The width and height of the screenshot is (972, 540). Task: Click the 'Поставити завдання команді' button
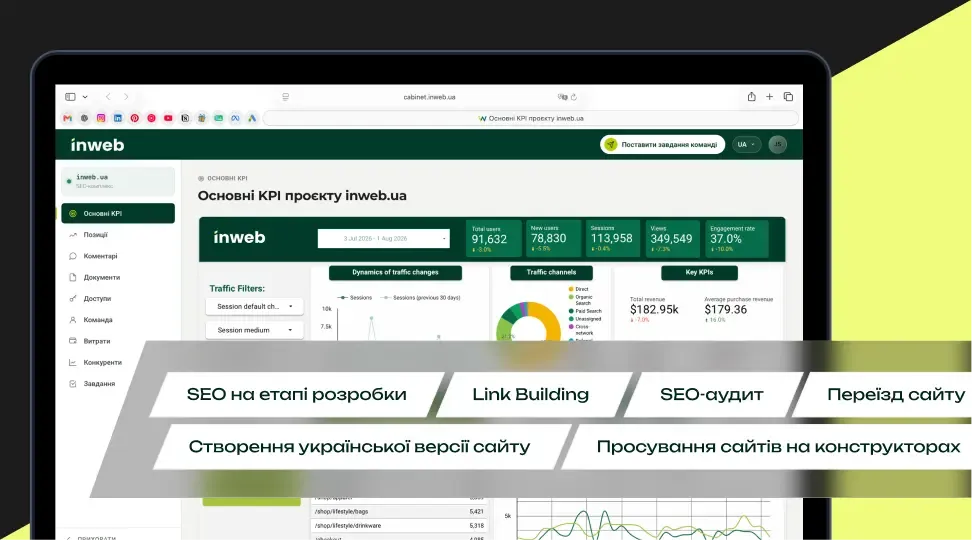click(x=662, y=144)
